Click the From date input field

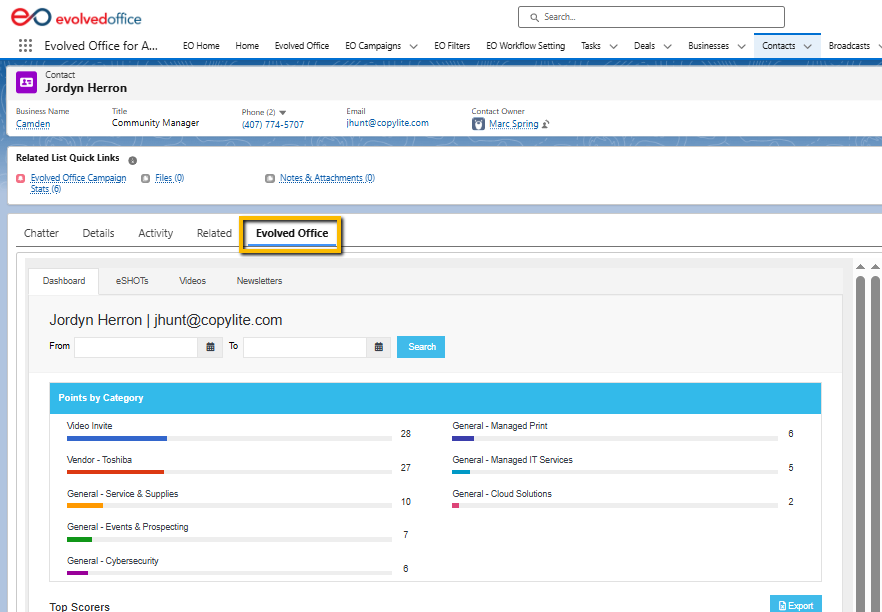coord(136,347)
